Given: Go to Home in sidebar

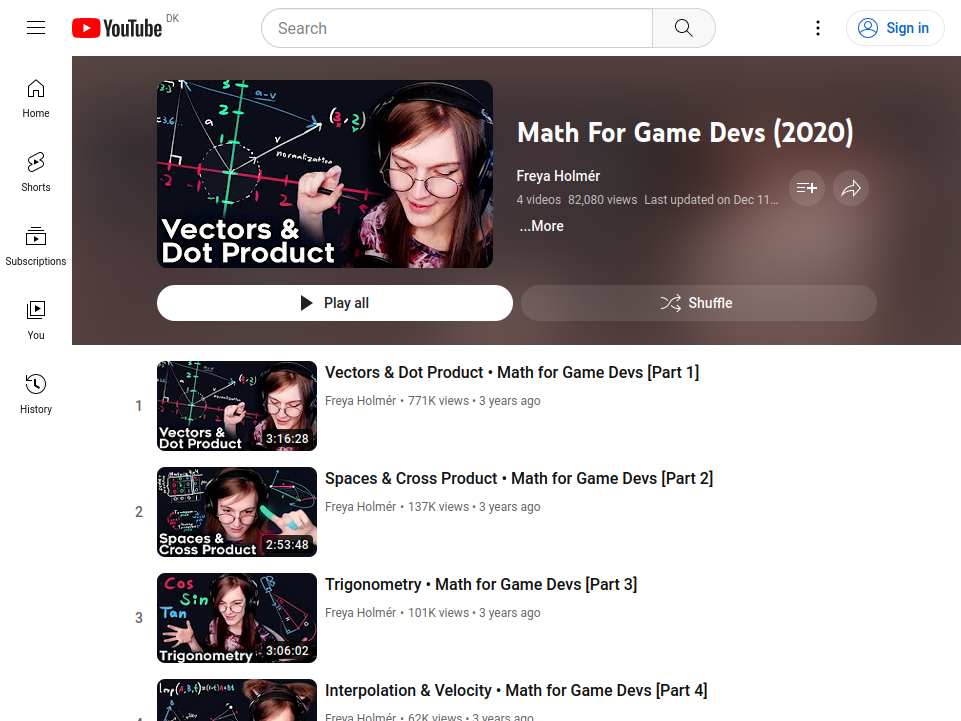Looking at the screenshot, I should point(36,98).
